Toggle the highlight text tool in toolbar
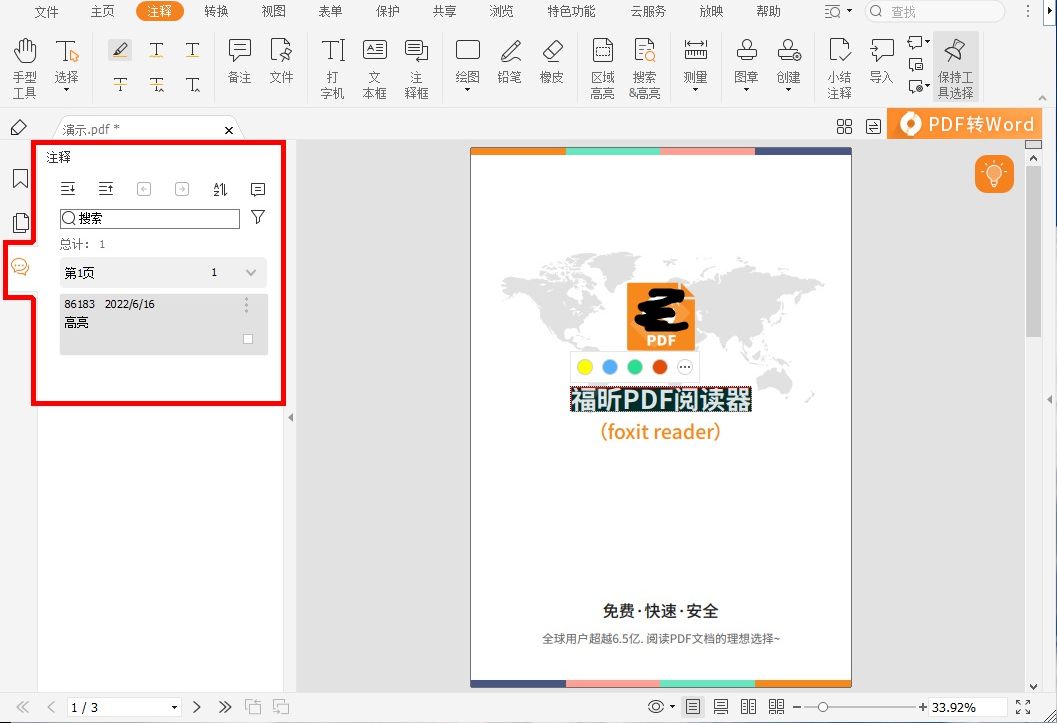Viewport: 1057px width, 723px height. click(120, 48)
